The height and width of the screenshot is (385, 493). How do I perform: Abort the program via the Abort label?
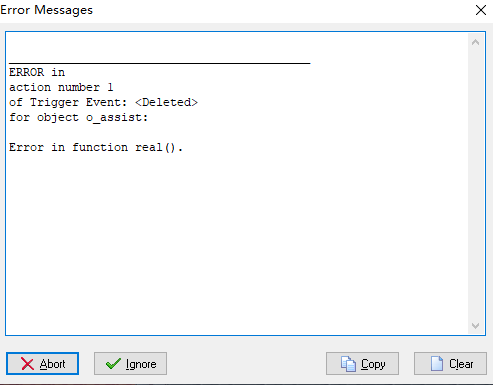point(52,364)
